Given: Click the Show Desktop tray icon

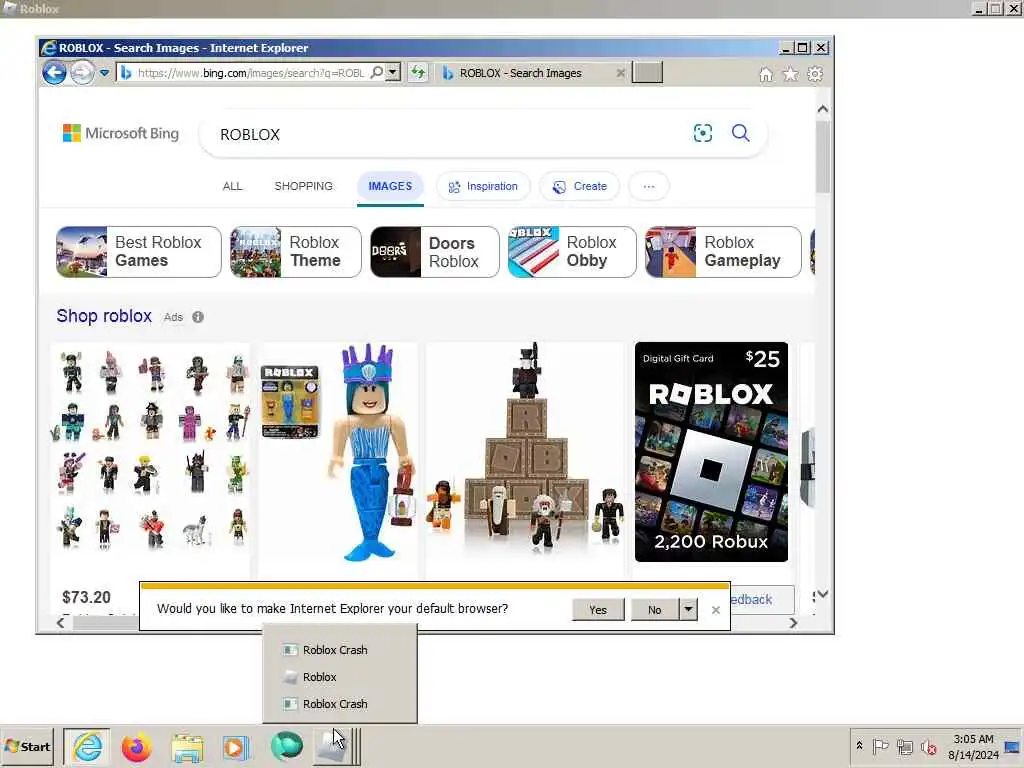Looking at the screenshot, I should 1013,747.
